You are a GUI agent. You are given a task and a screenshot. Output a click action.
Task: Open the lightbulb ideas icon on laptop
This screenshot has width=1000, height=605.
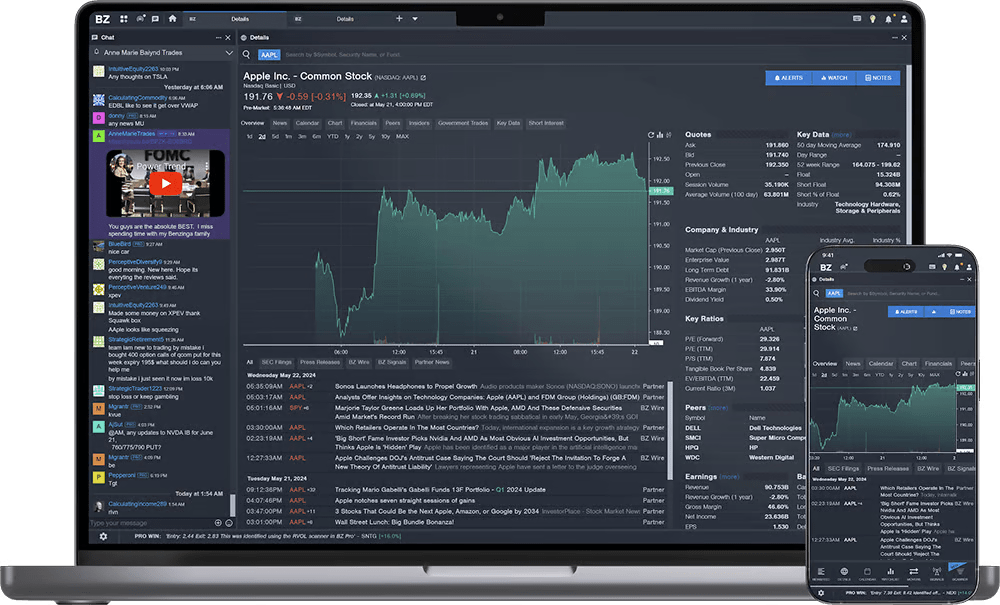pyautogui.click(x=872, y=19)
